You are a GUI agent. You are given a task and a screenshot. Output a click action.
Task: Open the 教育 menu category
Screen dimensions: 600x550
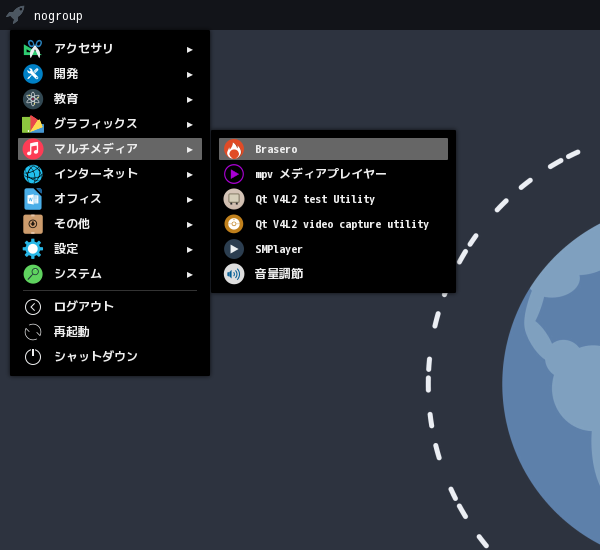tap(110, 99)
